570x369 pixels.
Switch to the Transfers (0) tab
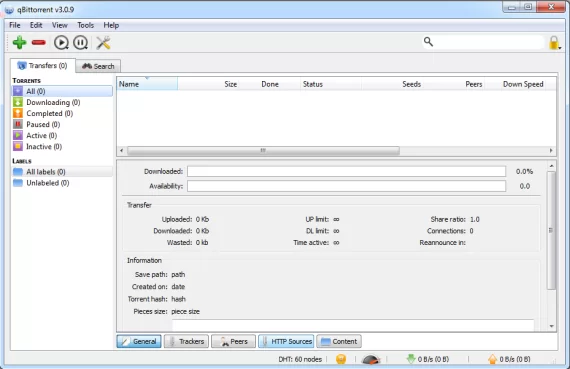click(43, 65)
